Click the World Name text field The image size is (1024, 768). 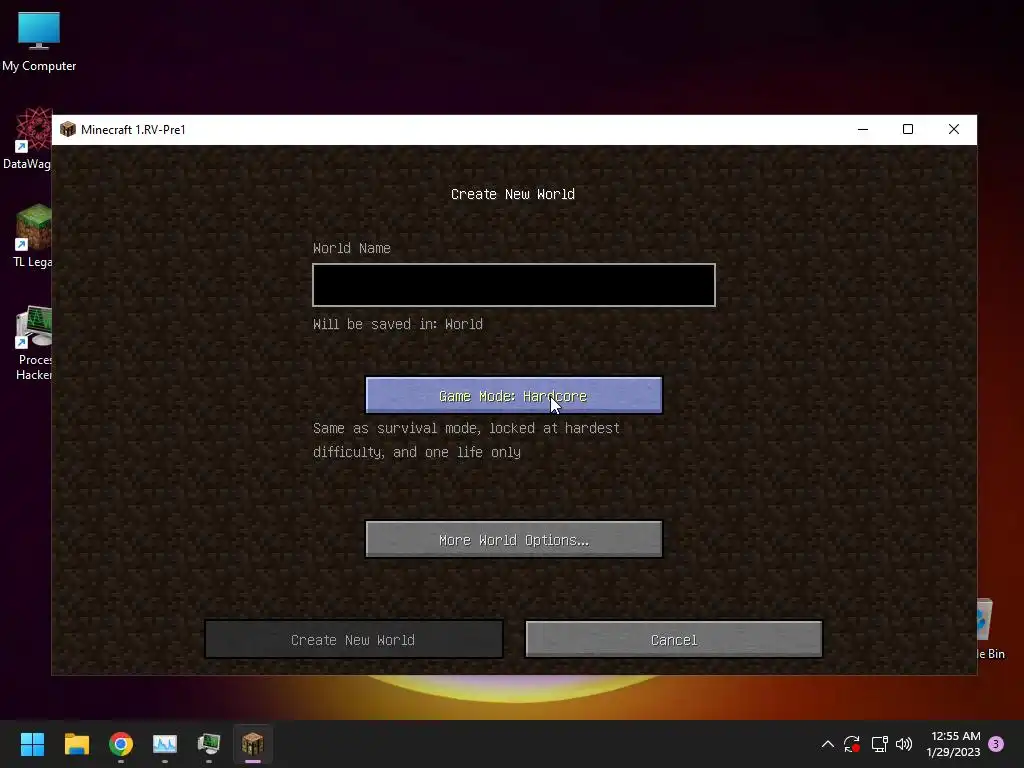[x=513, y=285]
